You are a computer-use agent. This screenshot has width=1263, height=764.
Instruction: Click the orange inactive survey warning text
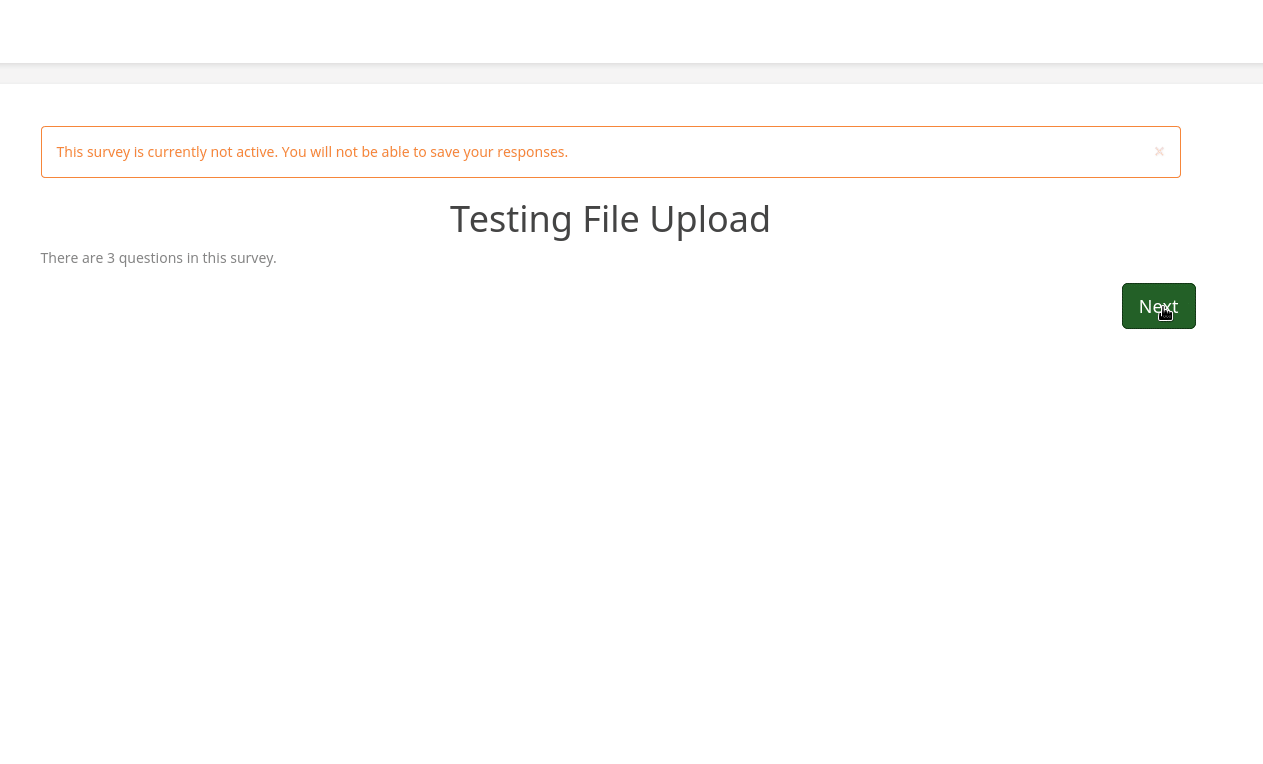312,152
